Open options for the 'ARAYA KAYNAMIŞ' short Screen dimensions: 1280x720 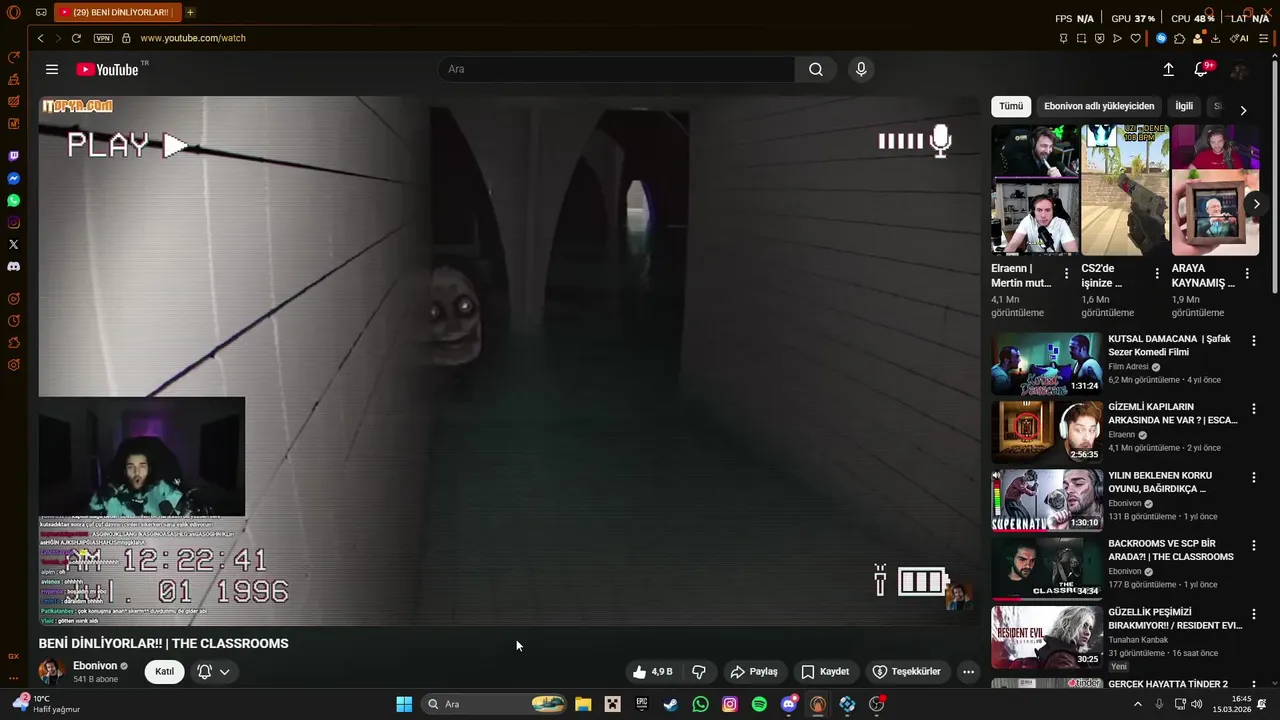point(1247,273)
